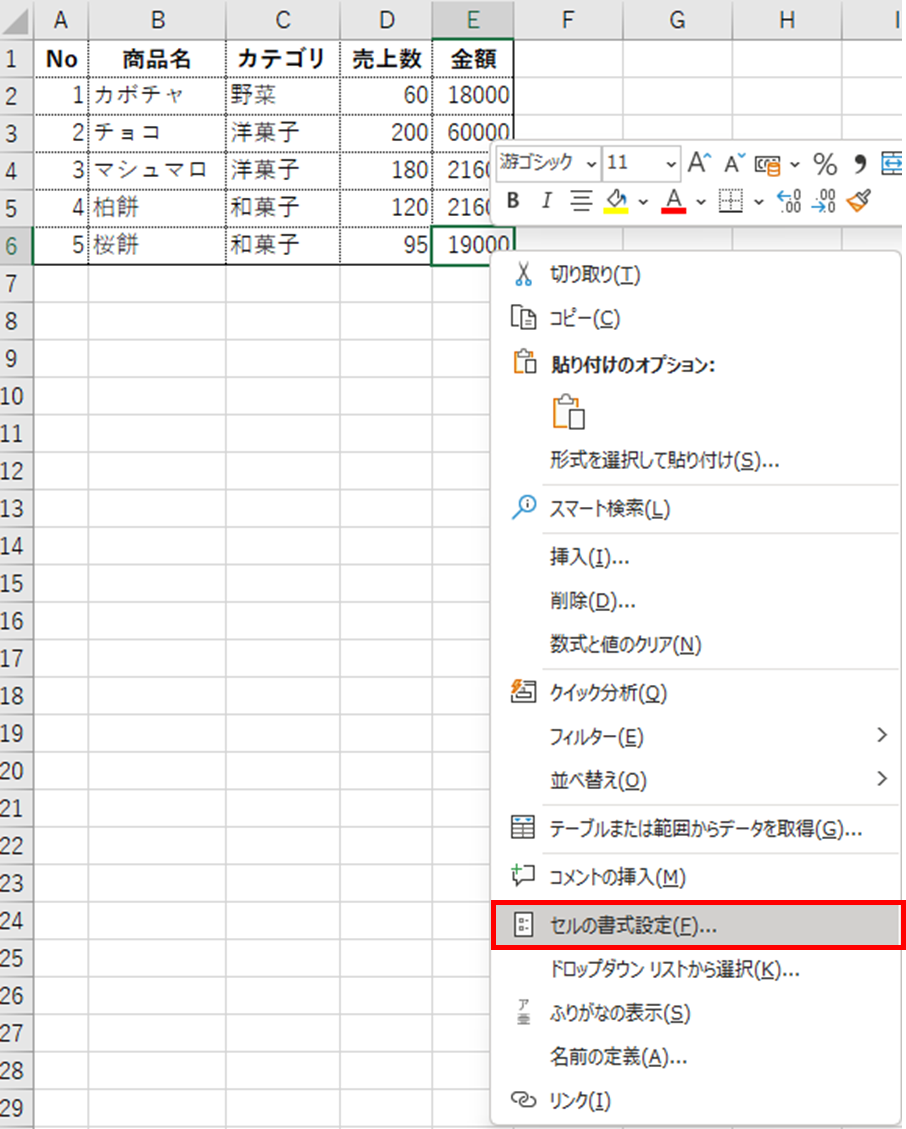
Task: Click the increase decimal icon
Action: pyautogui.click(x=789, y=201)
